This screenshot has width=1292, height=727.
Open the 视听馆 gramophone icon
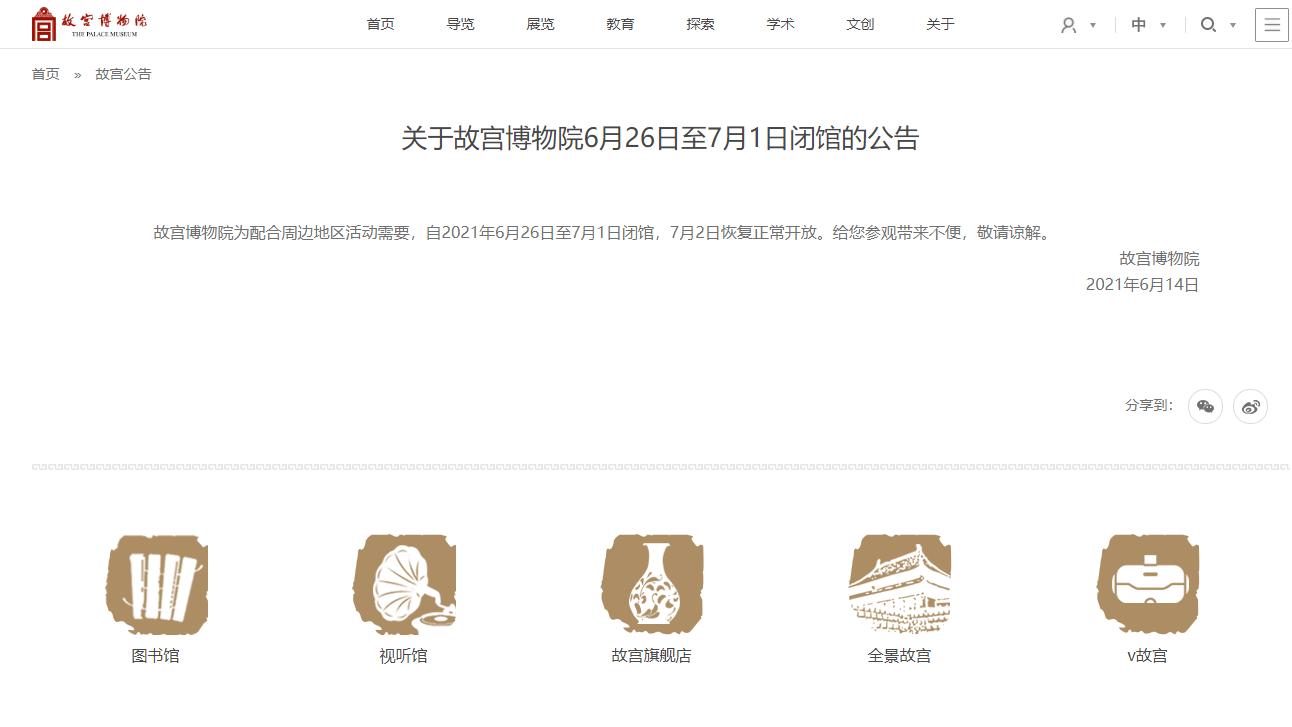(x=404, y=585)
